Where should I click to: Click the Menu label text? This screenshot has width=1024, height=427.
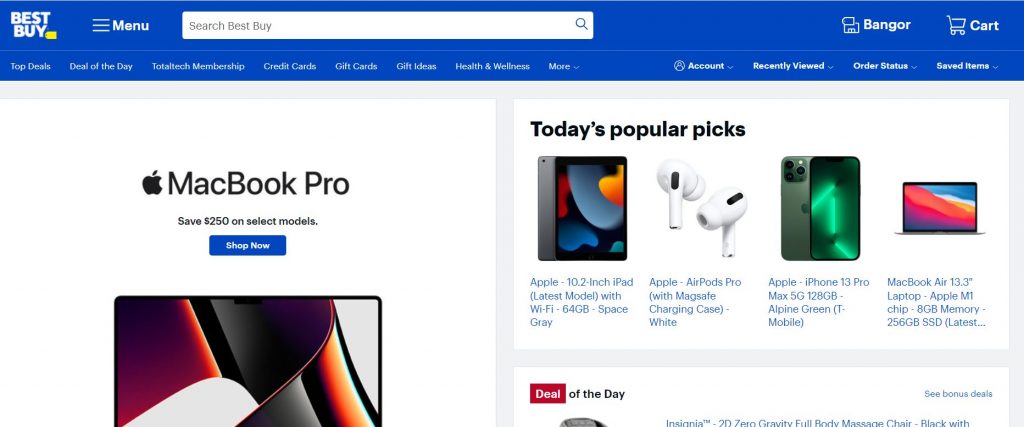(x=131, y=25)
